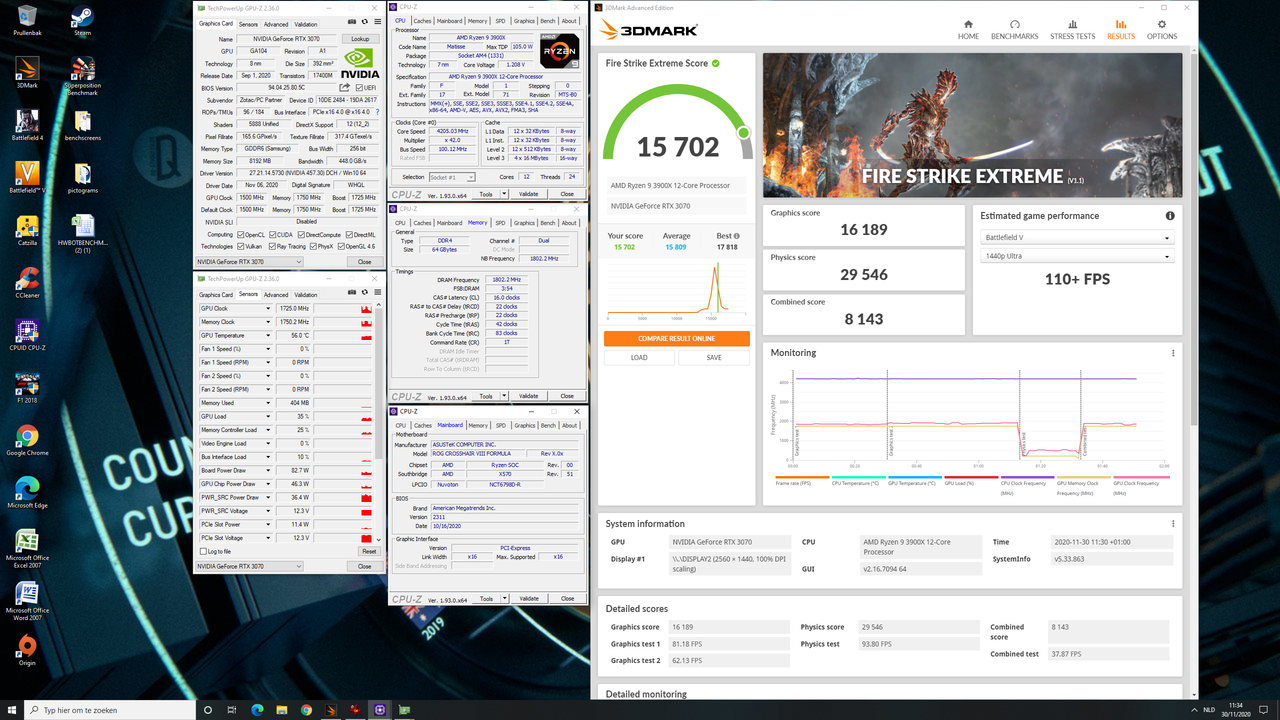Click Reset in GPU-Z Sensors window
The width and height of the screenshot is (1280, 720).
point(369,551)
